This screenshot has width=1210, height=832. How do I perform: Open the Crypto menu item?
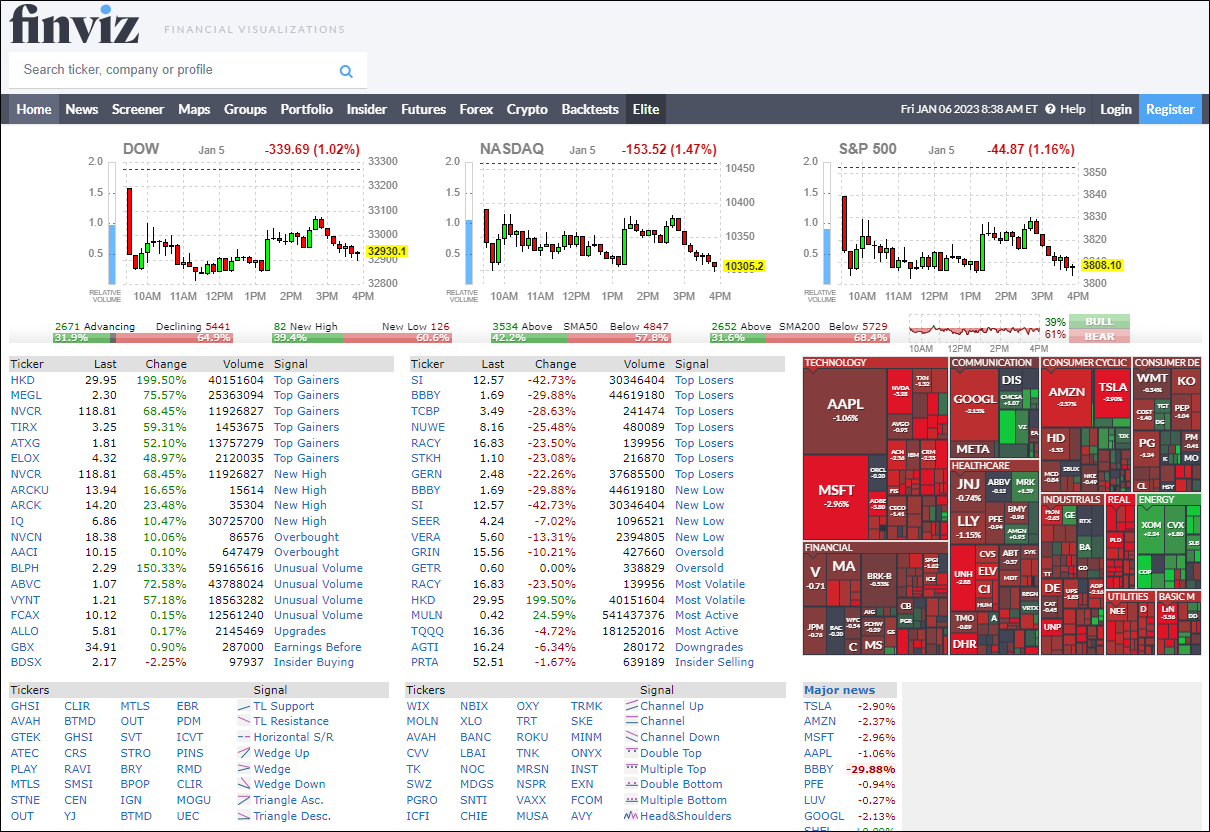point(527,109)
